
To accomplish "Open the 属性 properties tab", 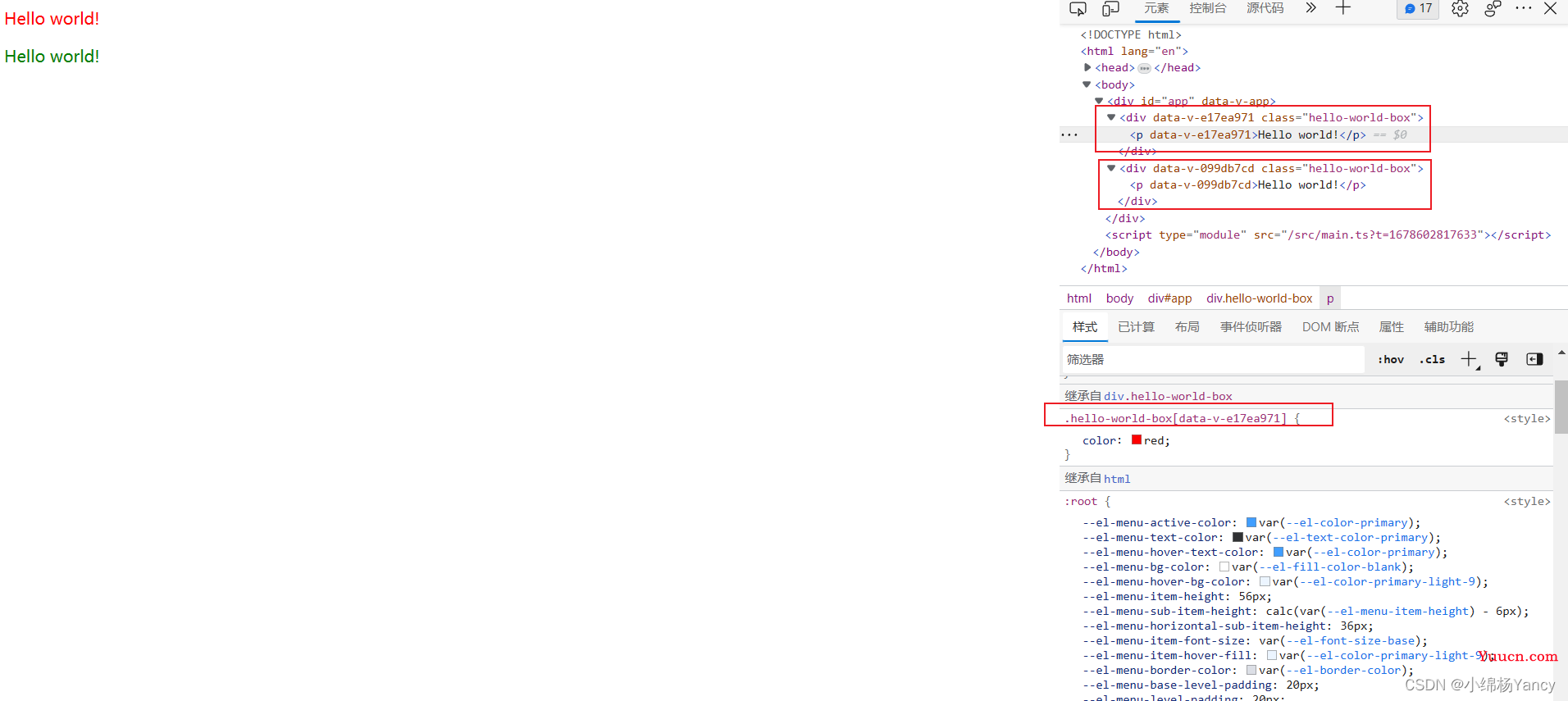I will point(1391,327).
